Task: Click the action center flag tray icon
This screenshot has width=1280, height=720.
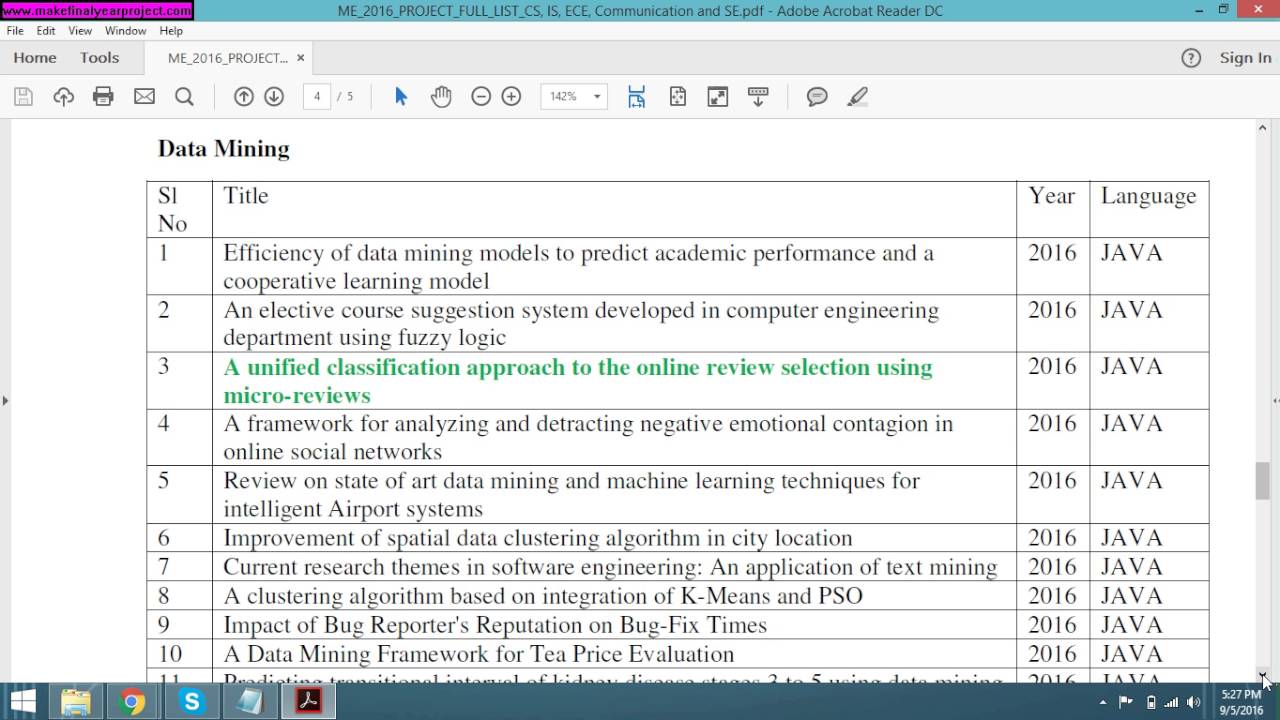Action: click(1126, 702)
